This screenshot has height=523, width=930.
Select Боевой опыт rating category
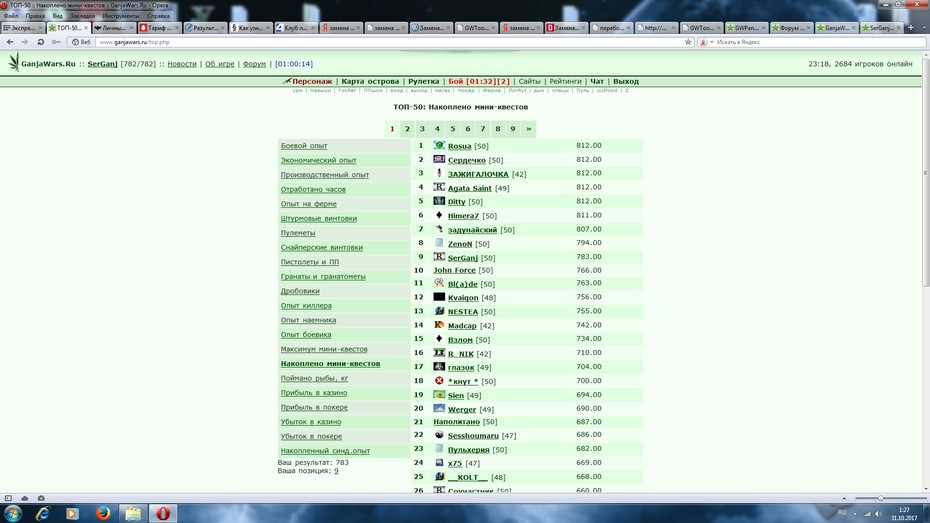[x=304, y=146]
